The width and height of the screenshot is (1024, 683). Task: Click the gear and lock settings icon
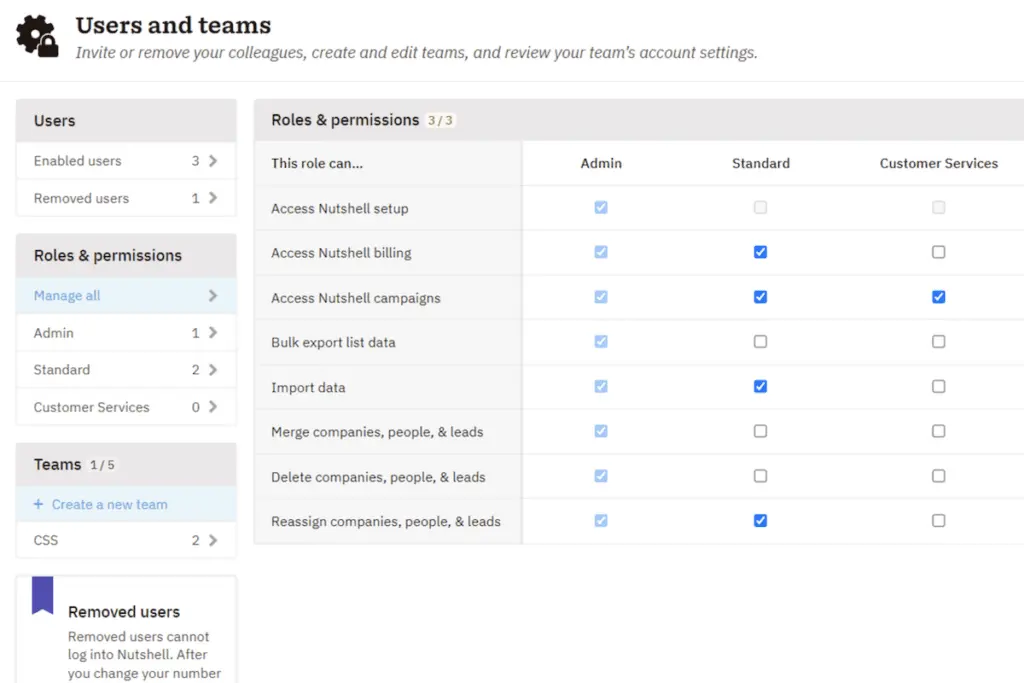[x=37, y=36]
